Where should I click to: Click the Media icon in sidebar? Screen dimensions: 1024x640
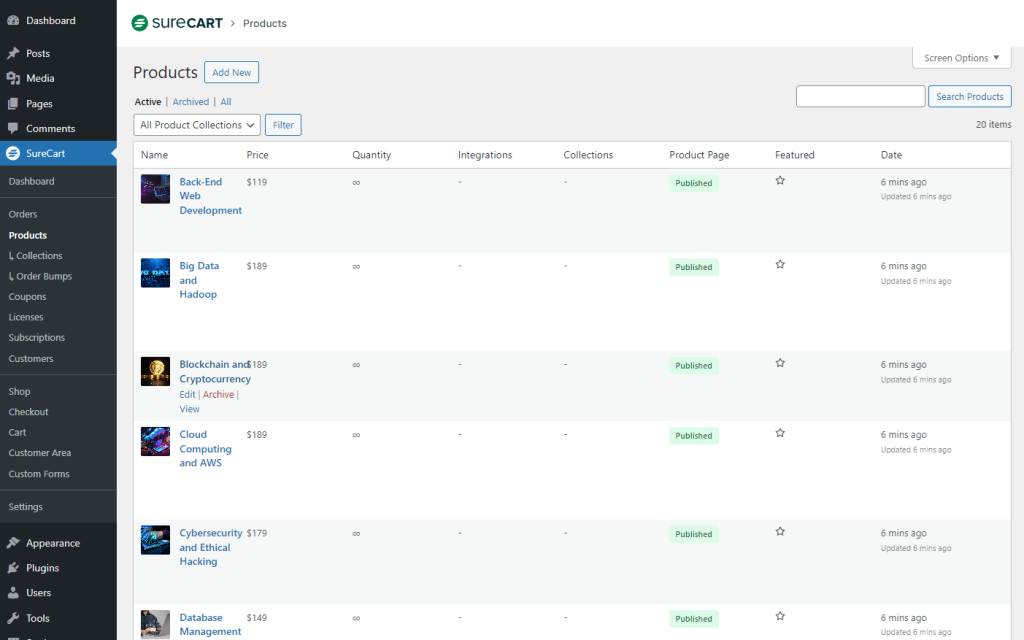pyautogui.click(x=13, y=78)
